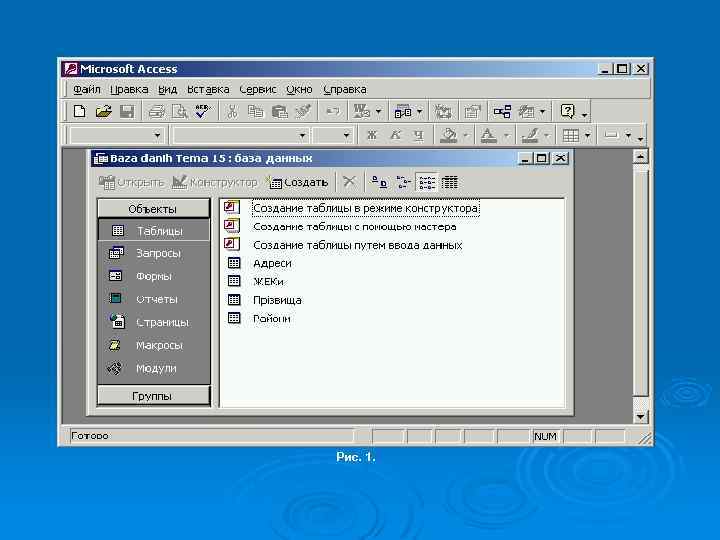Screen dimensions: 720x540
Task: Click the Help question mark icon
Action: (x=568, y=111)
